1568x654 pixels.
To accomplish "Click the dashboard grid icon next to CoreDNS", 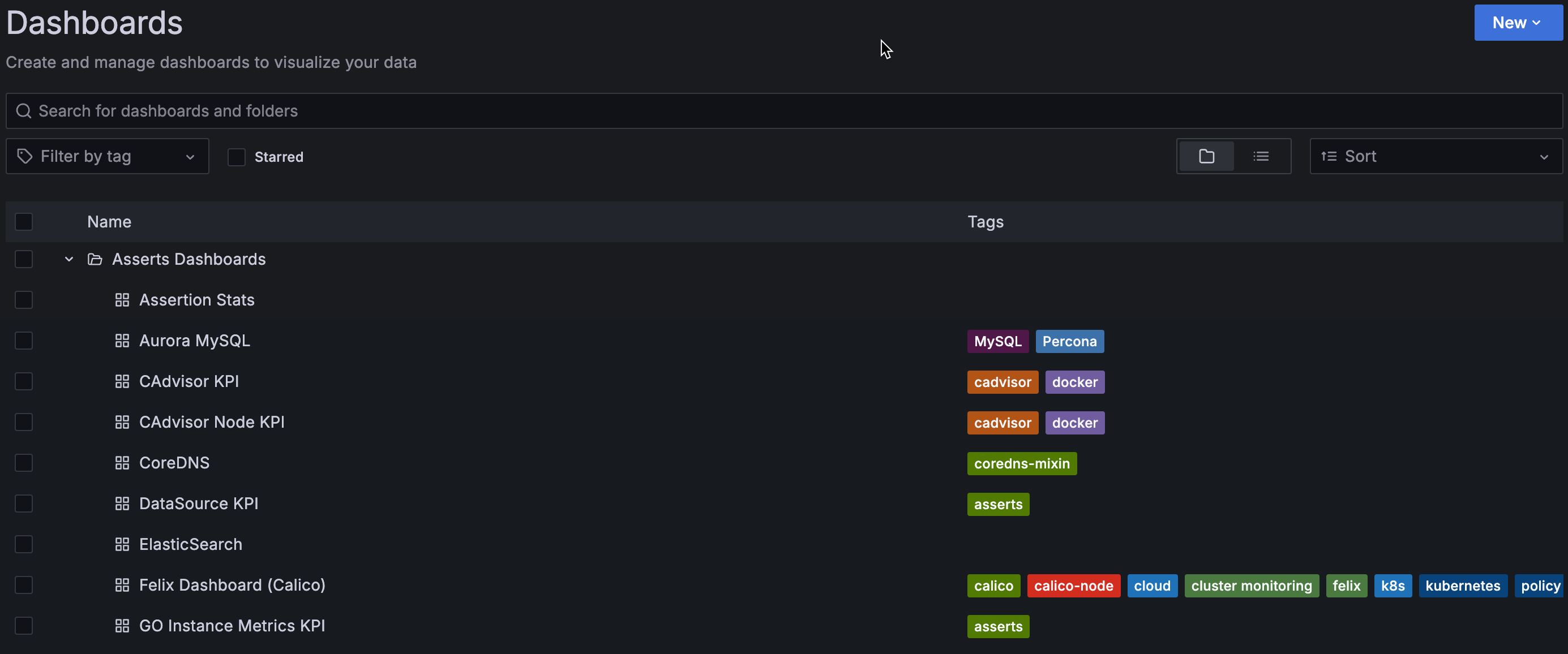I will (122, 462).
